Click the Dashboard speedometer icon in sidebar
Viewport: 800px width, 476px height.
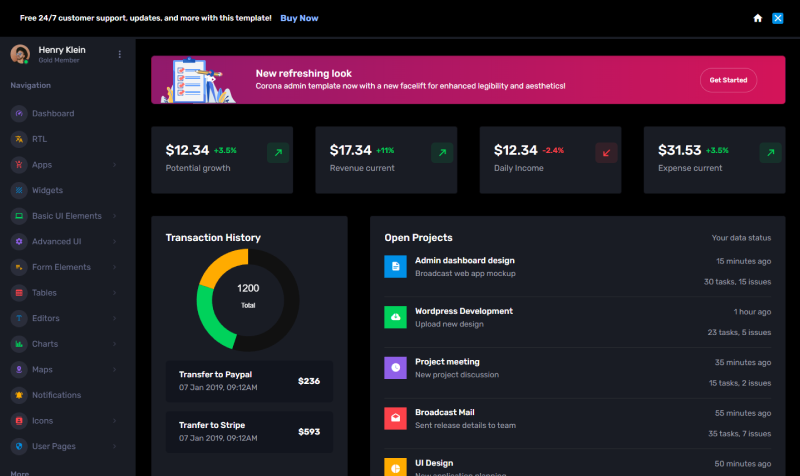(x=19, y=114)
